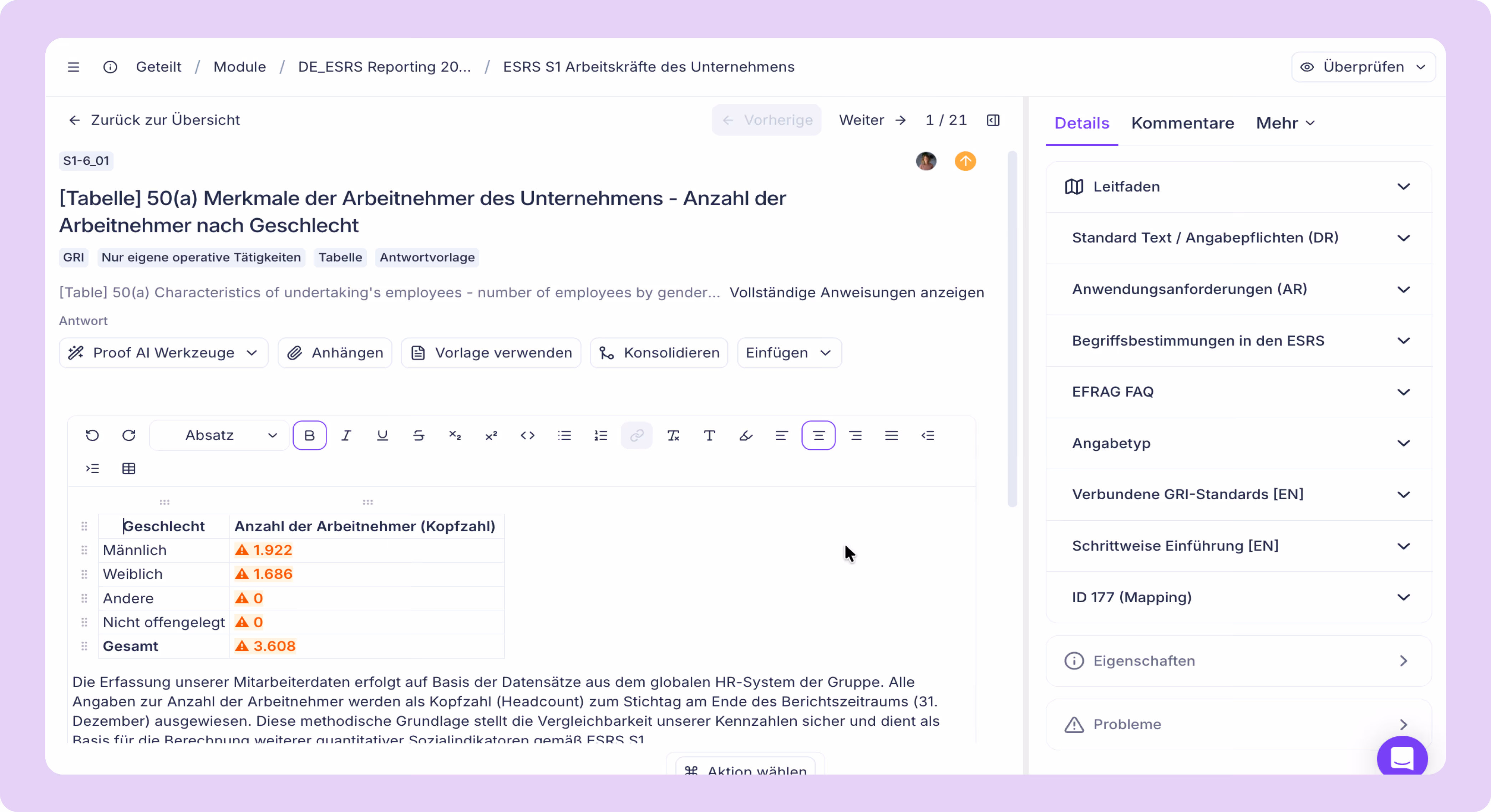1491x812 pixels.
Task: Toggle inline code formatting
Action: [x=527, y=435]
